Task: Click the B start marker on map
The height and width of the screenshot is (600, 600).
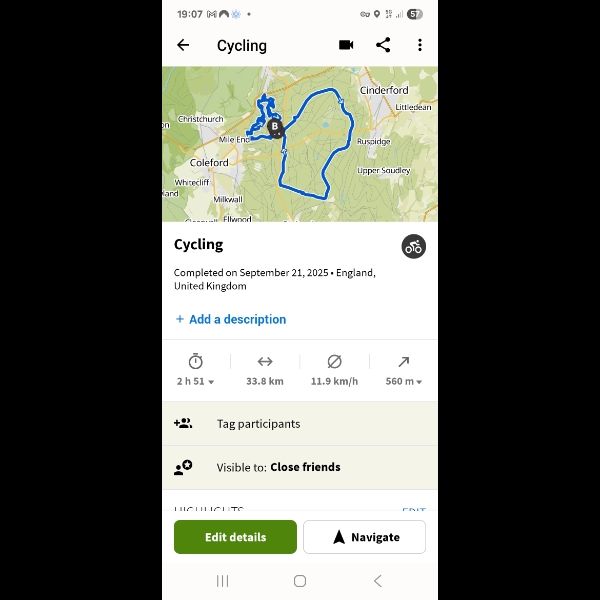Action: click(x=275, y=127)
